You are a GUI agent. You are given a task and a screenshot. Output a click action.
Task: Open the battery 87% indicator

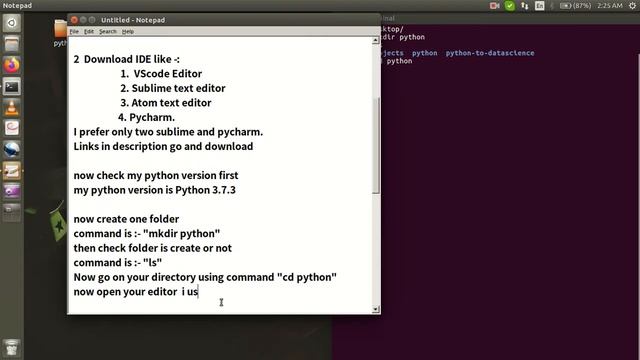[x=575, y=6]
